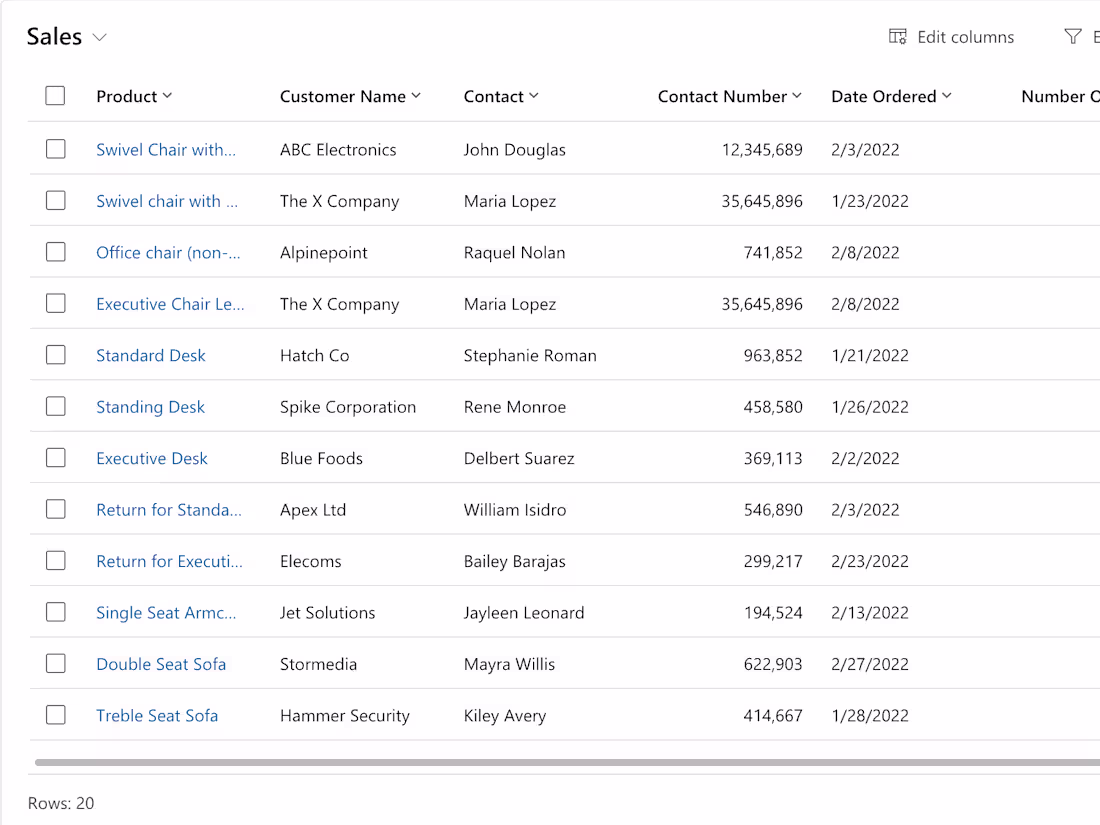
Task: Open the Contact Number column dropdown
Action: [x=798, y=96]
